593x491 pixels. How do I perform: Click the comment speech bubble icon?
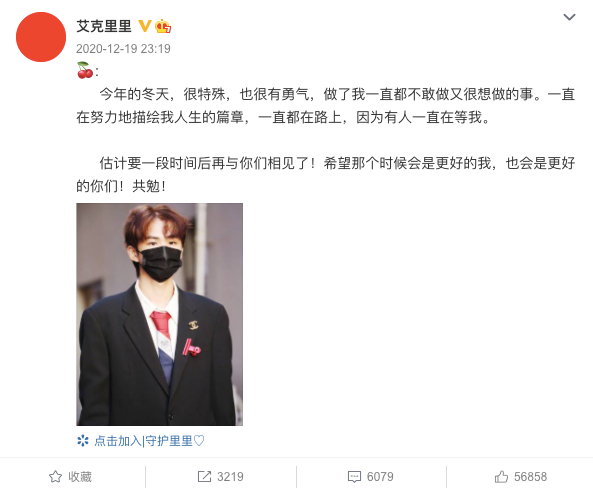click(354, 477)
